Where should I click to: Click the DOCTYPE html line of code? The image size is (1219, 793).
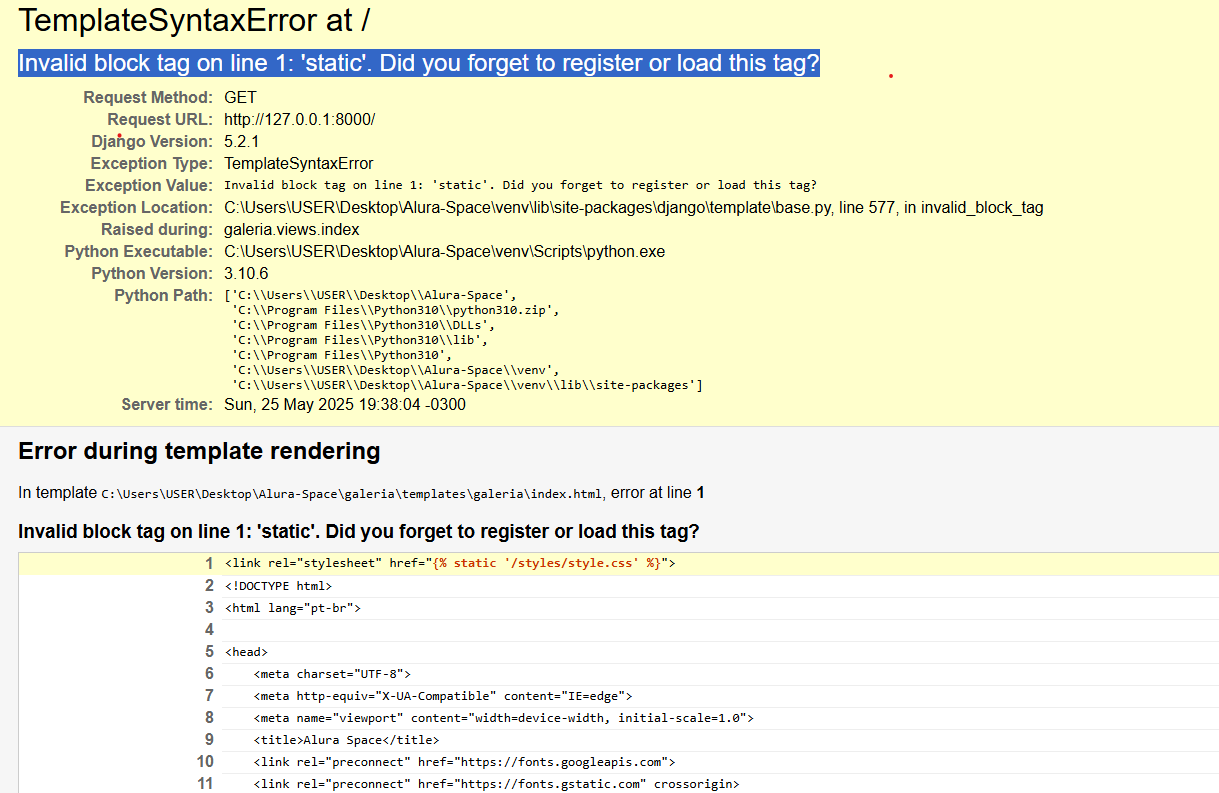[278, 586]
